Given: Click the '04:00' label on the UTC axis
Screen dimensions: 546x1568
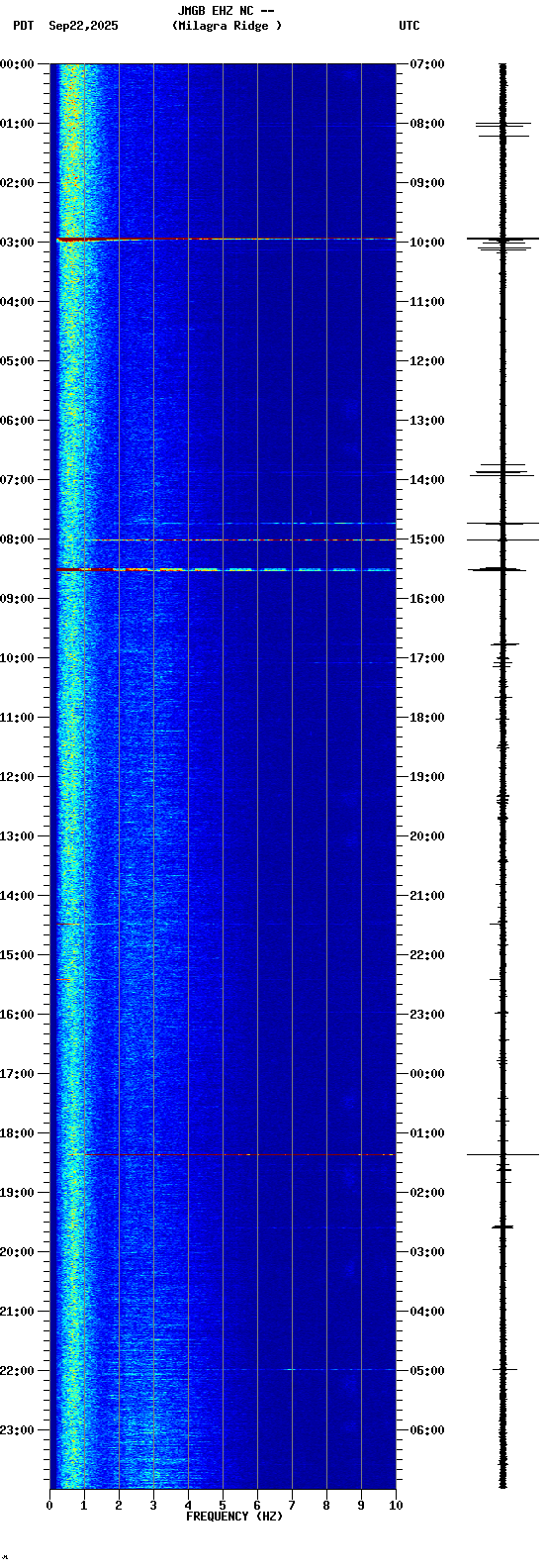Looking at the screenshot, I should coord(427,1312).
